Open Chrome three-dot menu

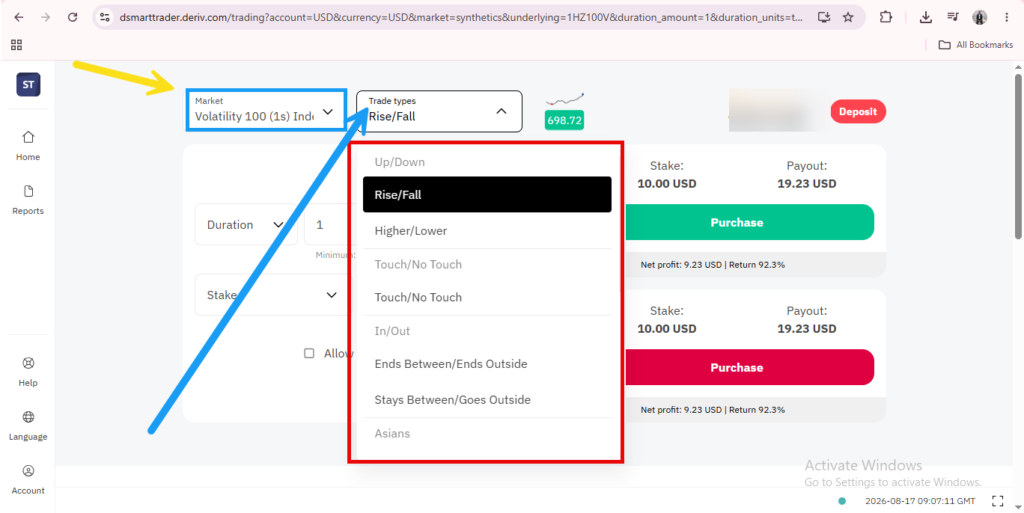click(x=1006, y=18)
